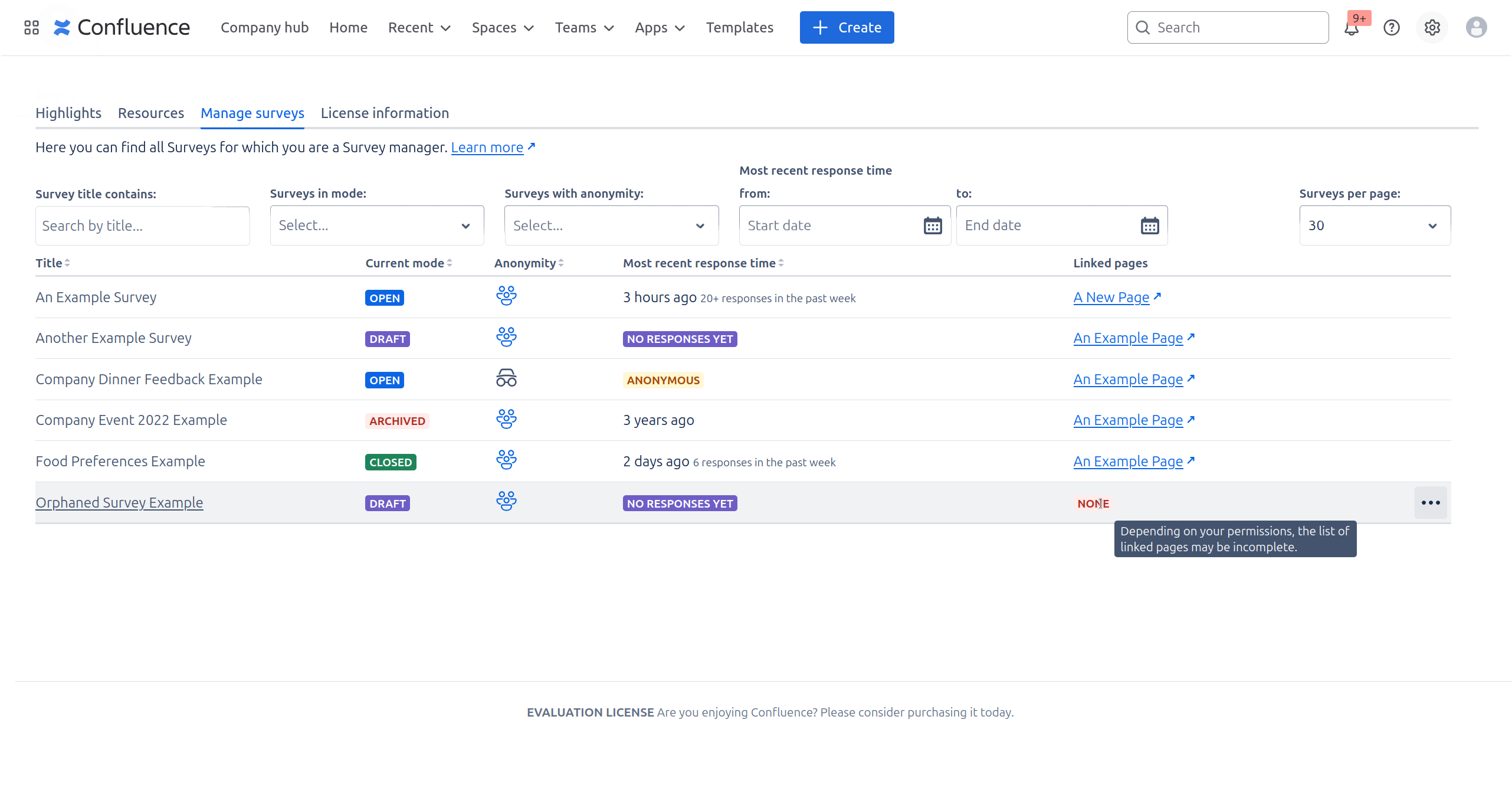Click the Search by title field
The width and height of the screenshot is (1512, 798).
142,226
